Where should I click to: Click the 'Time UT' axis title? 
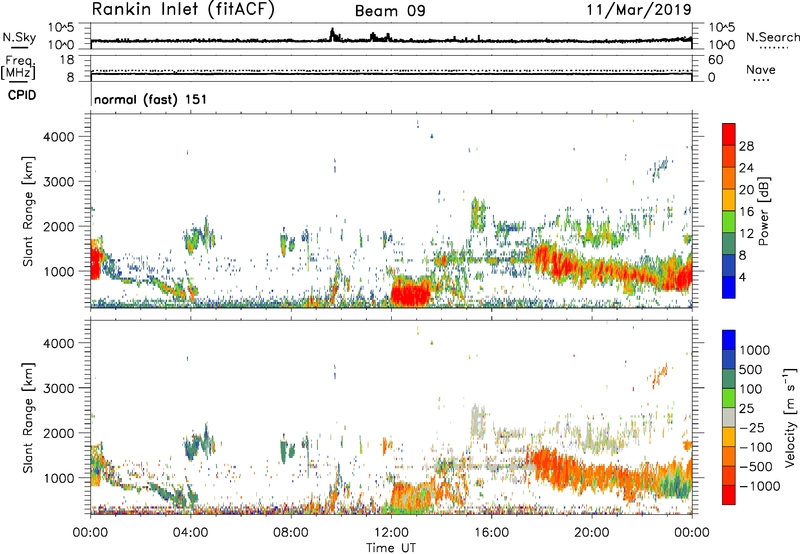point(391,548)
